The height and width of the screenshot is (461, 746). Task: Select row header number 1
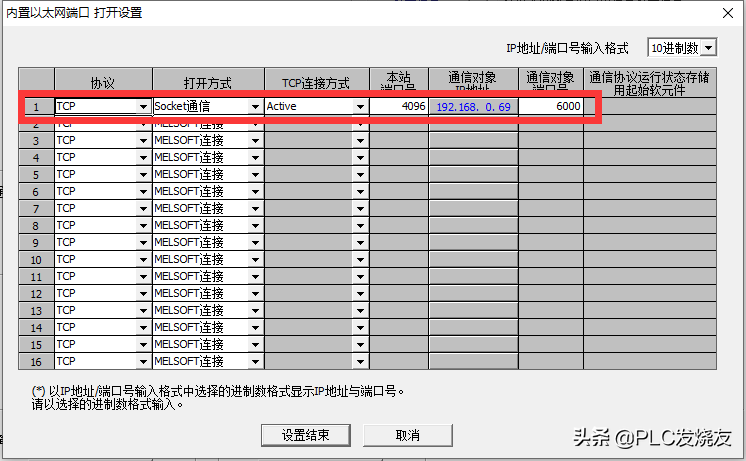(36, 106)
